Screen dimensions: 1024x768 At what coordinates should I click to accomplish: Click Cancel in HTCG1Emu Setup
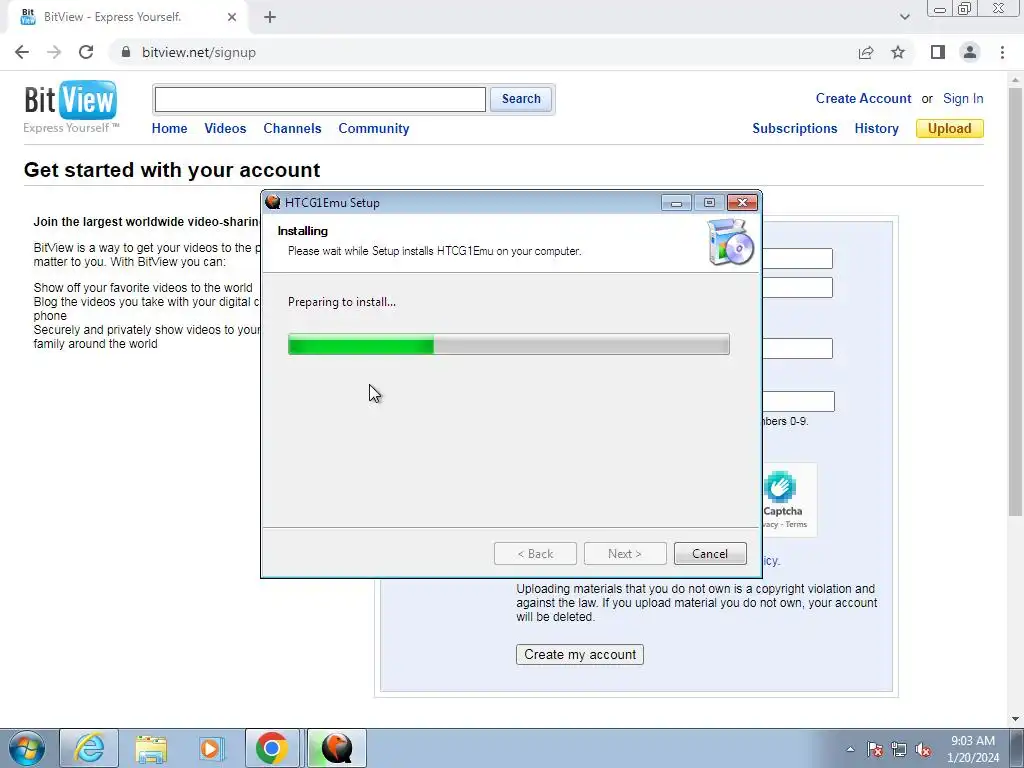[710, 554]
